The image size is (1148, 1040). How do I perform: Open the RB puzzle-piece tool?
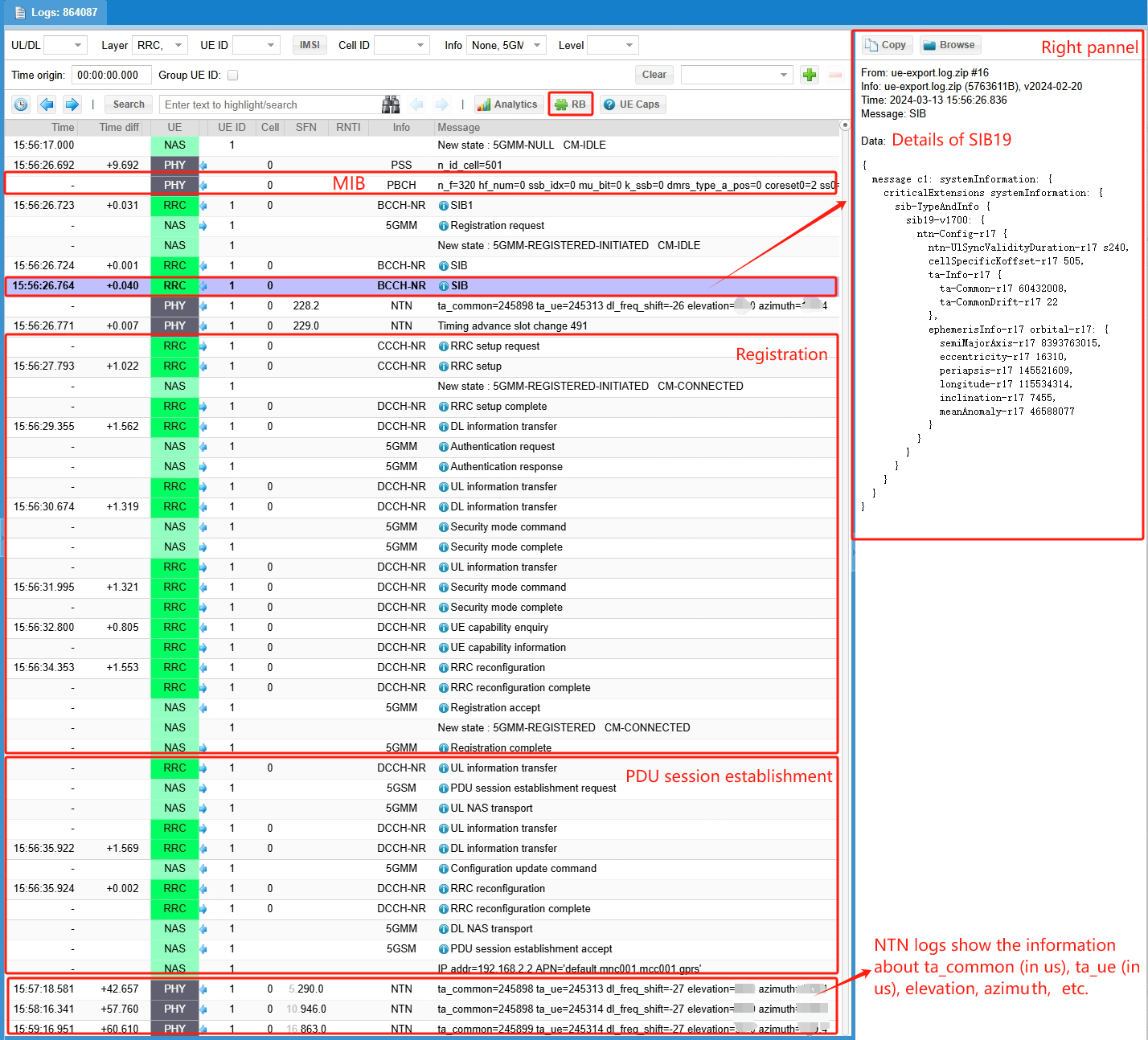coord(571,104)
